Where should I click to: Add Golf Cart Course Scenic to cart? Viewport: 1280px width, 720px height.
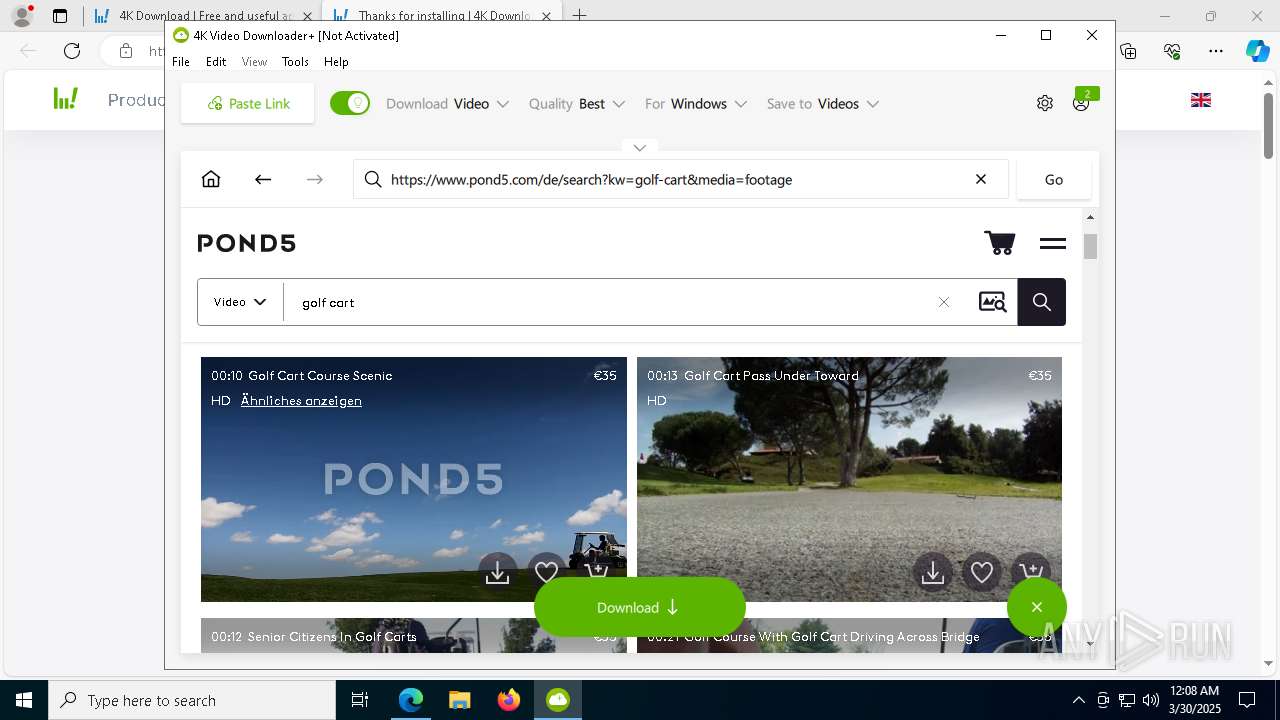point(597,570)
